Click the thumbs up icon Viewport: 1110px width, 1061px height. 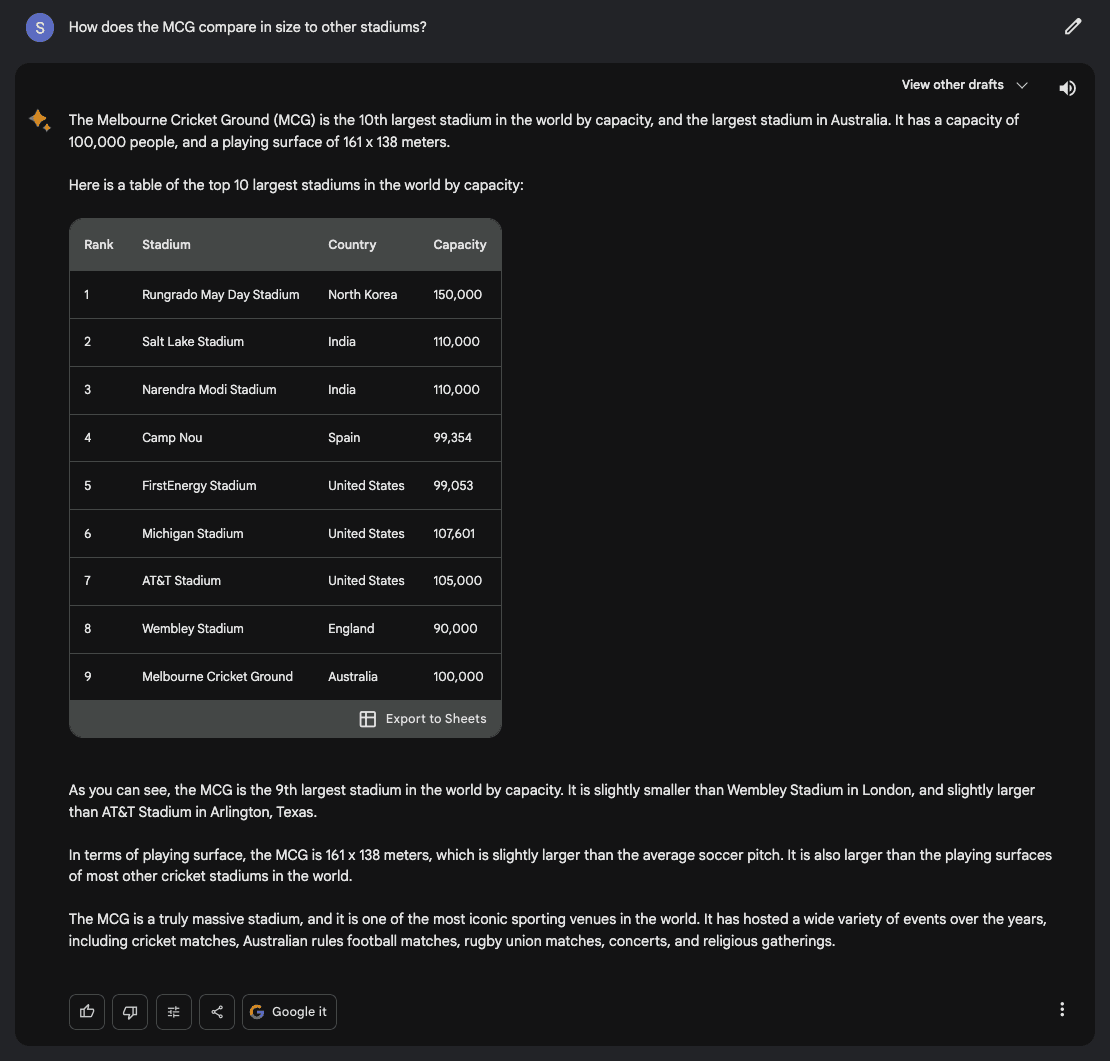[x=87, y=1012]
